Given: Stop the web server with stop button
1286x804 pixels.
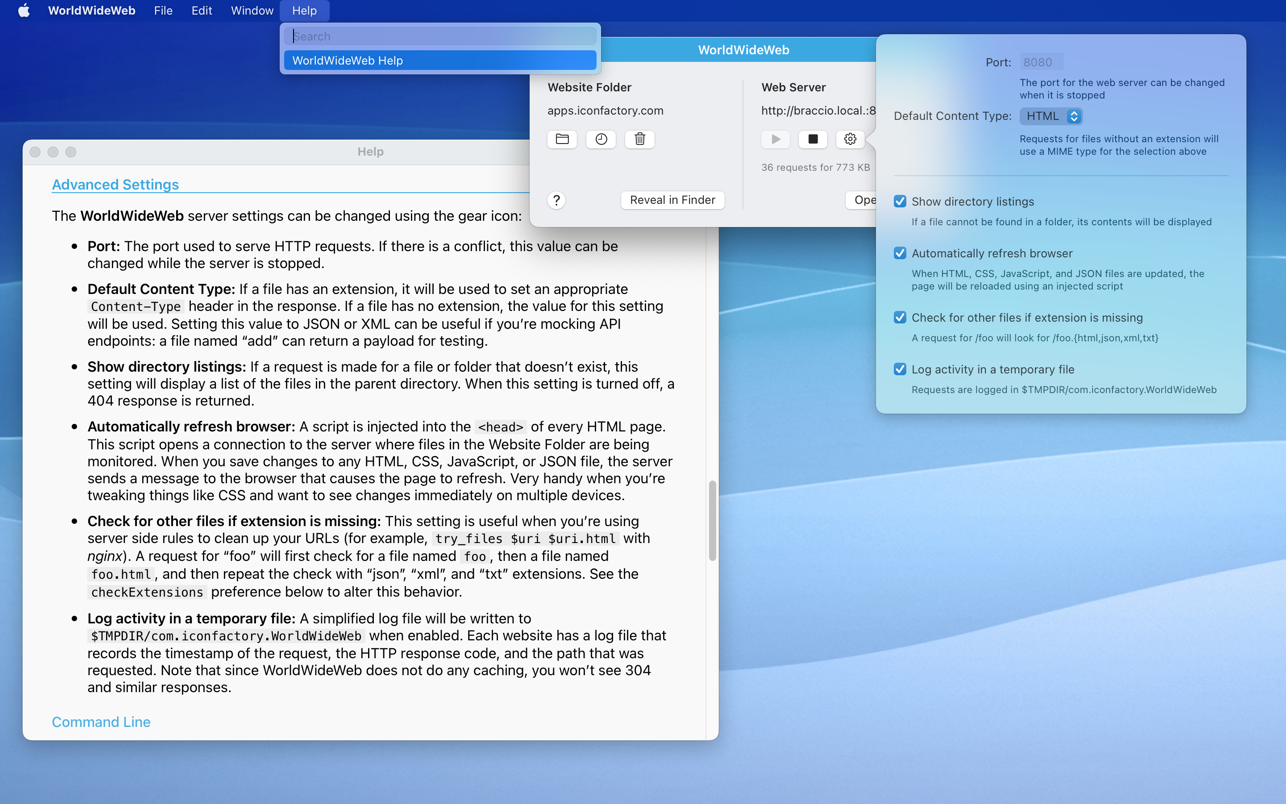Looking at the screenshot, I should click(813, 139).
